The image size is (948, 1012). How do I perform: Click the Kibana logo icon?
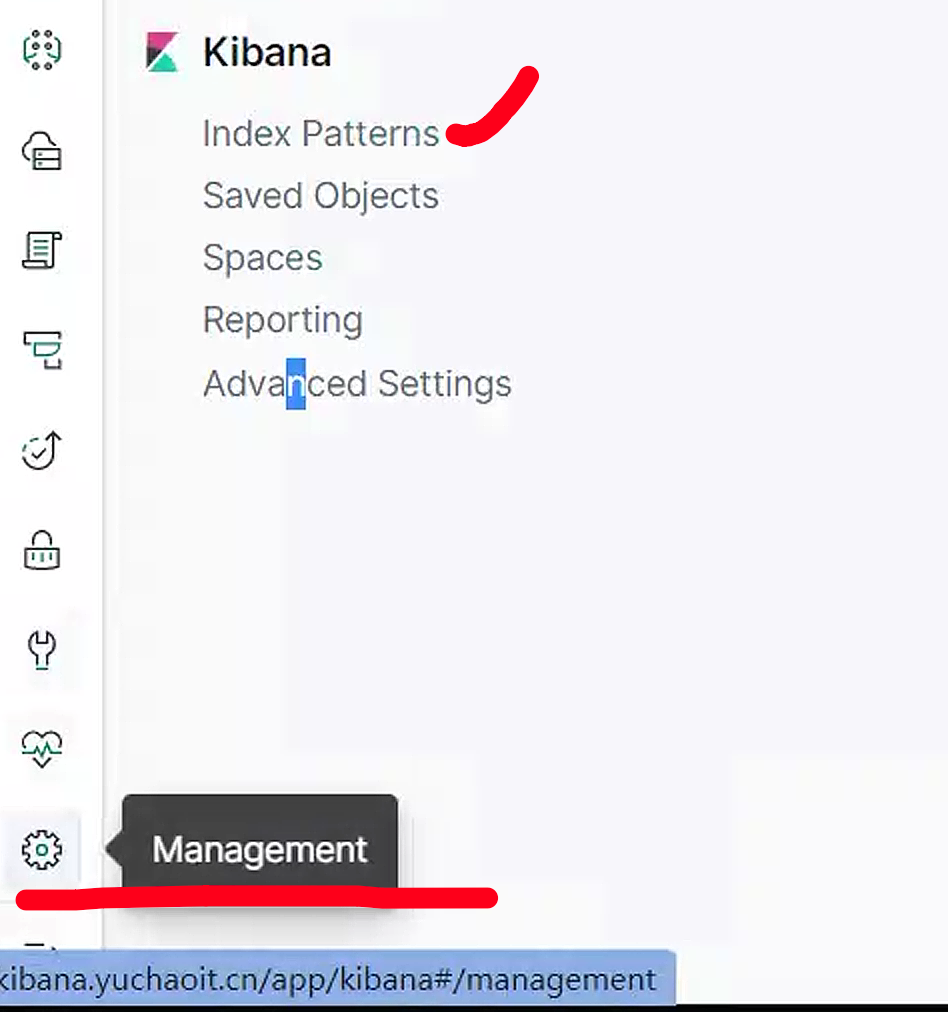pyautogui.click(x=162, y=53)
